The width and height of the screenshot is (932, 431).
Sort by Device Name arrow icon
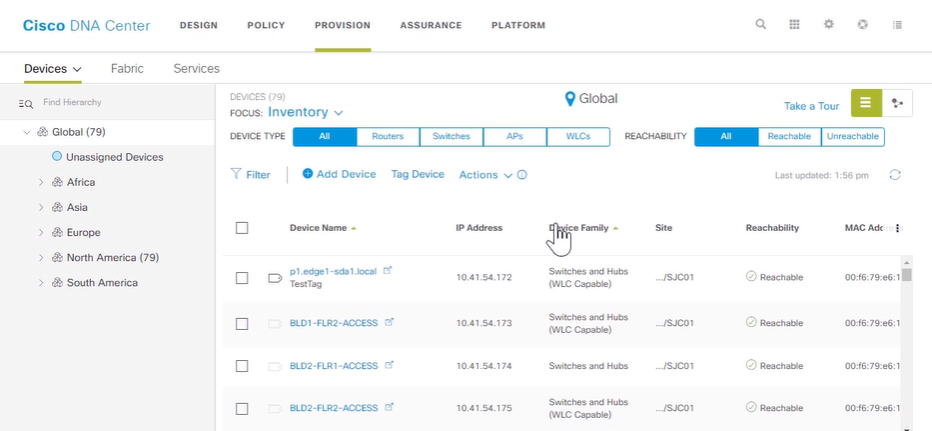click(x=354, y=228)
